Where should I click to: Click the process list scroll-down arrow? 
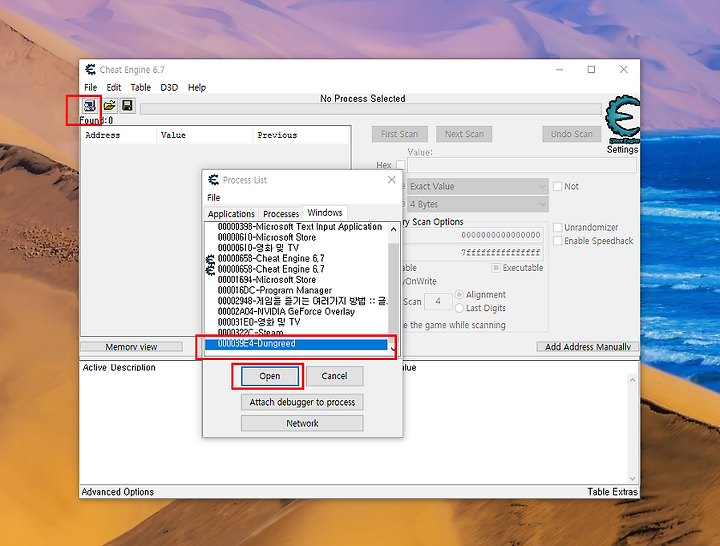[x=393, y=349]
